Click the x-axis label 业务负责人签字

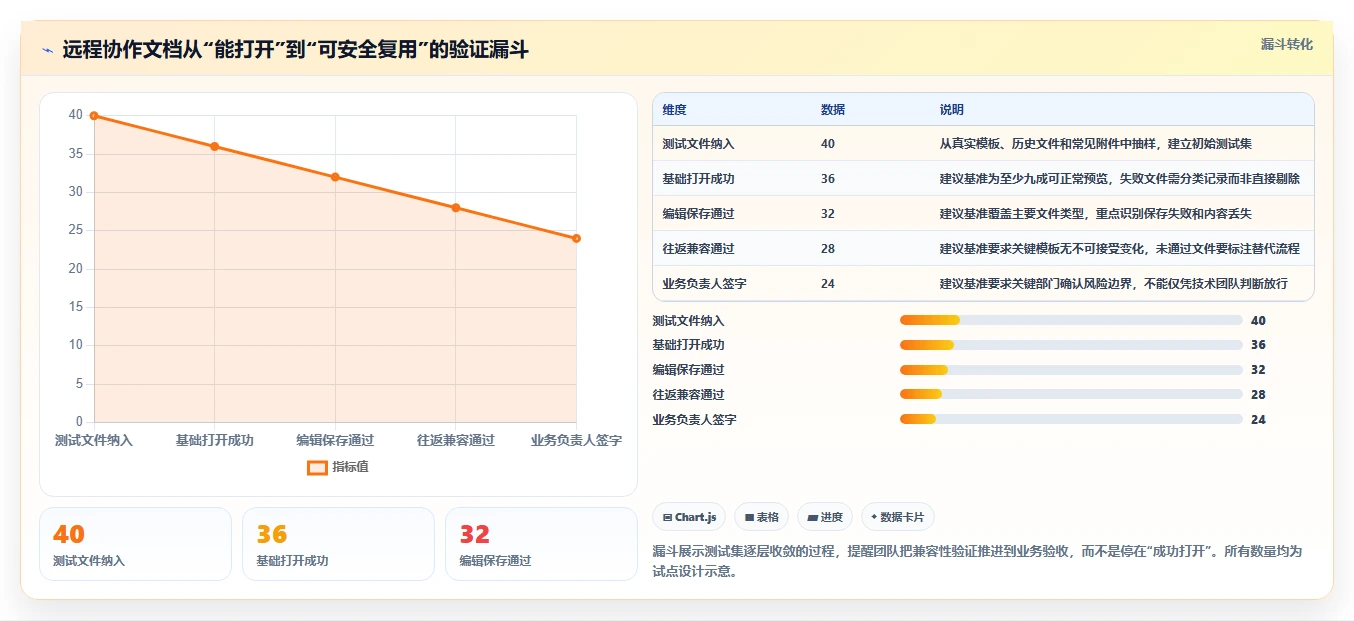click(x=576, y=440)
